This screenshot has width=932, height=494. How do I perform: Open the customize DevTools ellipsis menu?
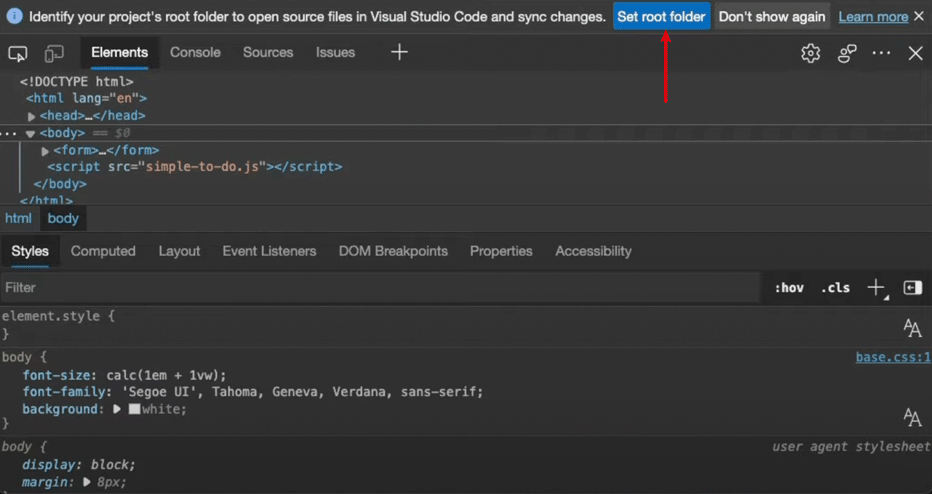pos(881,53)
